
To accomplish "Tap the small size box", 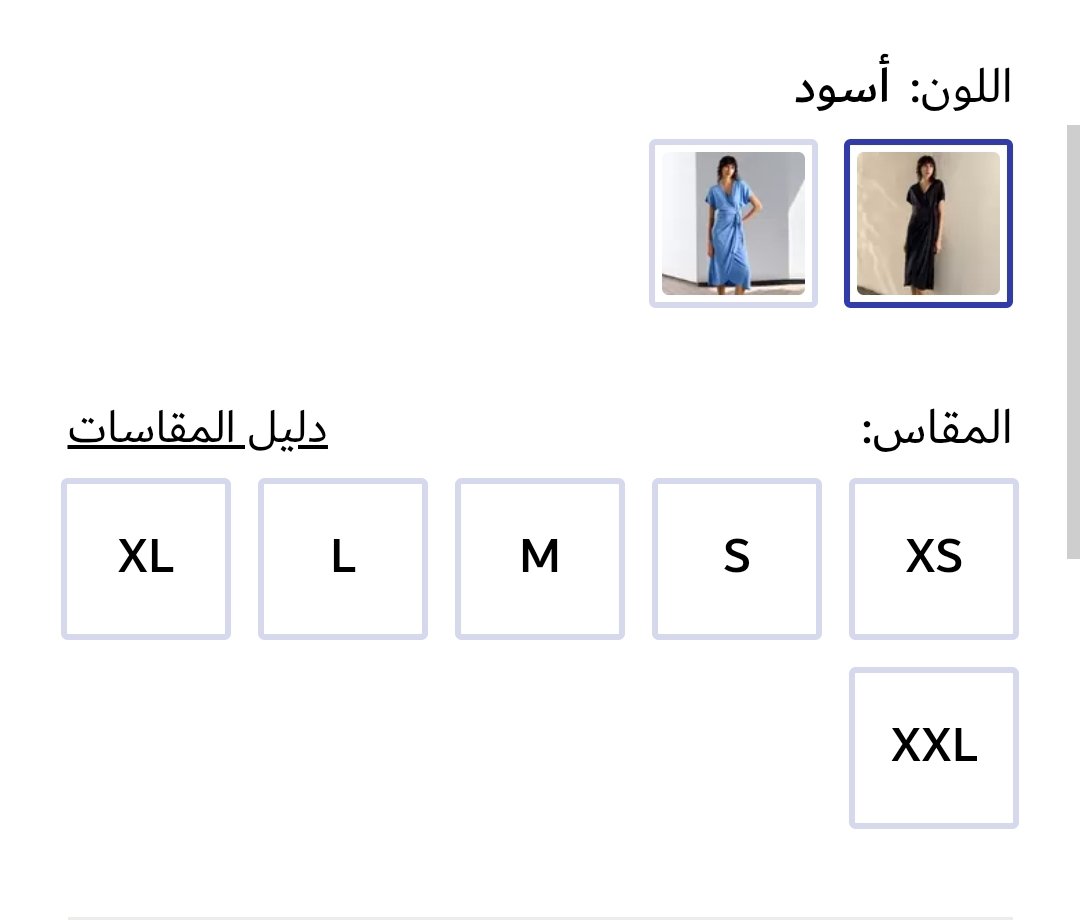I will point(737,558).
